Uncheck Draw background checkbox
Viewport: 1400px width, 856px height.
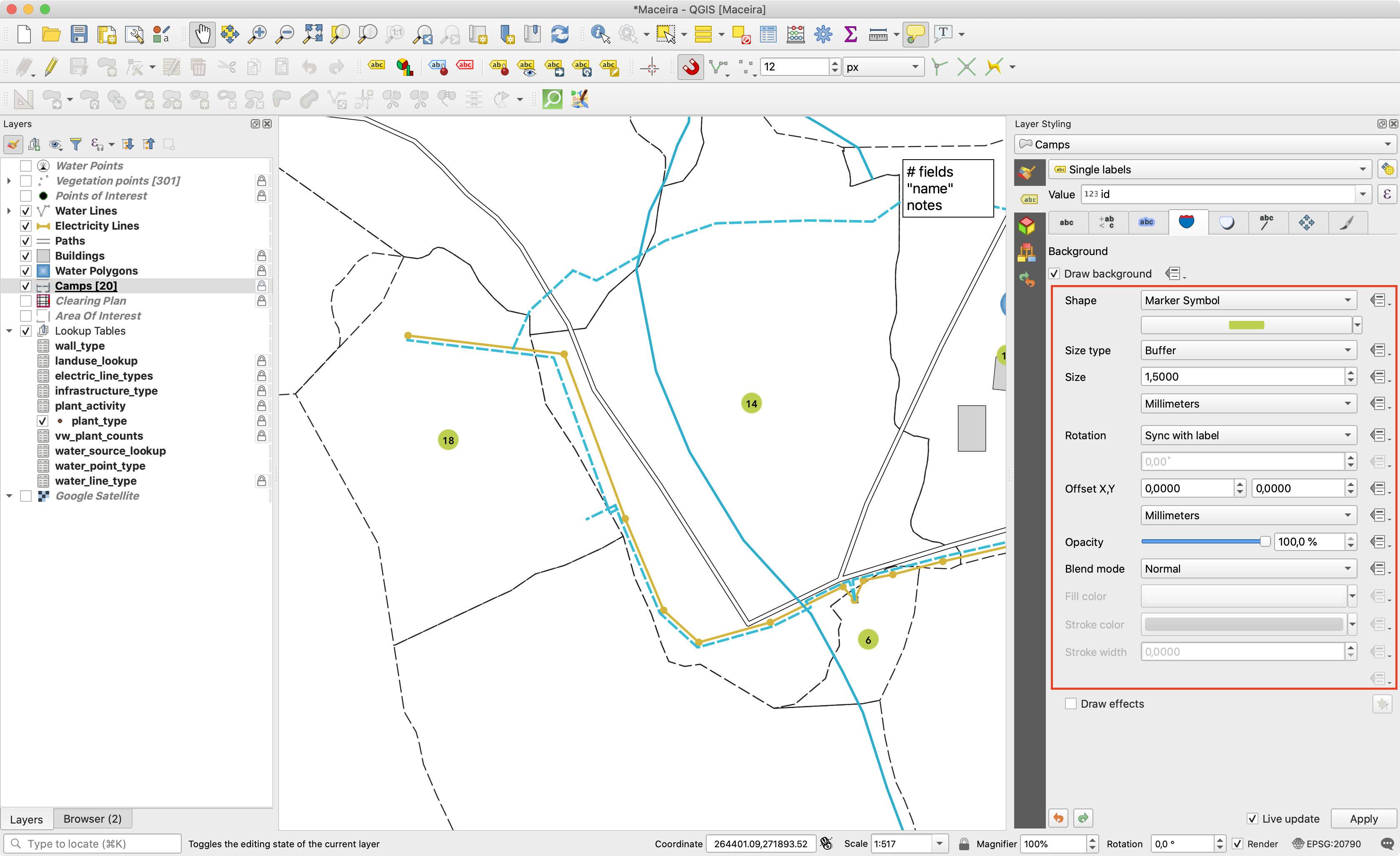[x=1055, y=274]
